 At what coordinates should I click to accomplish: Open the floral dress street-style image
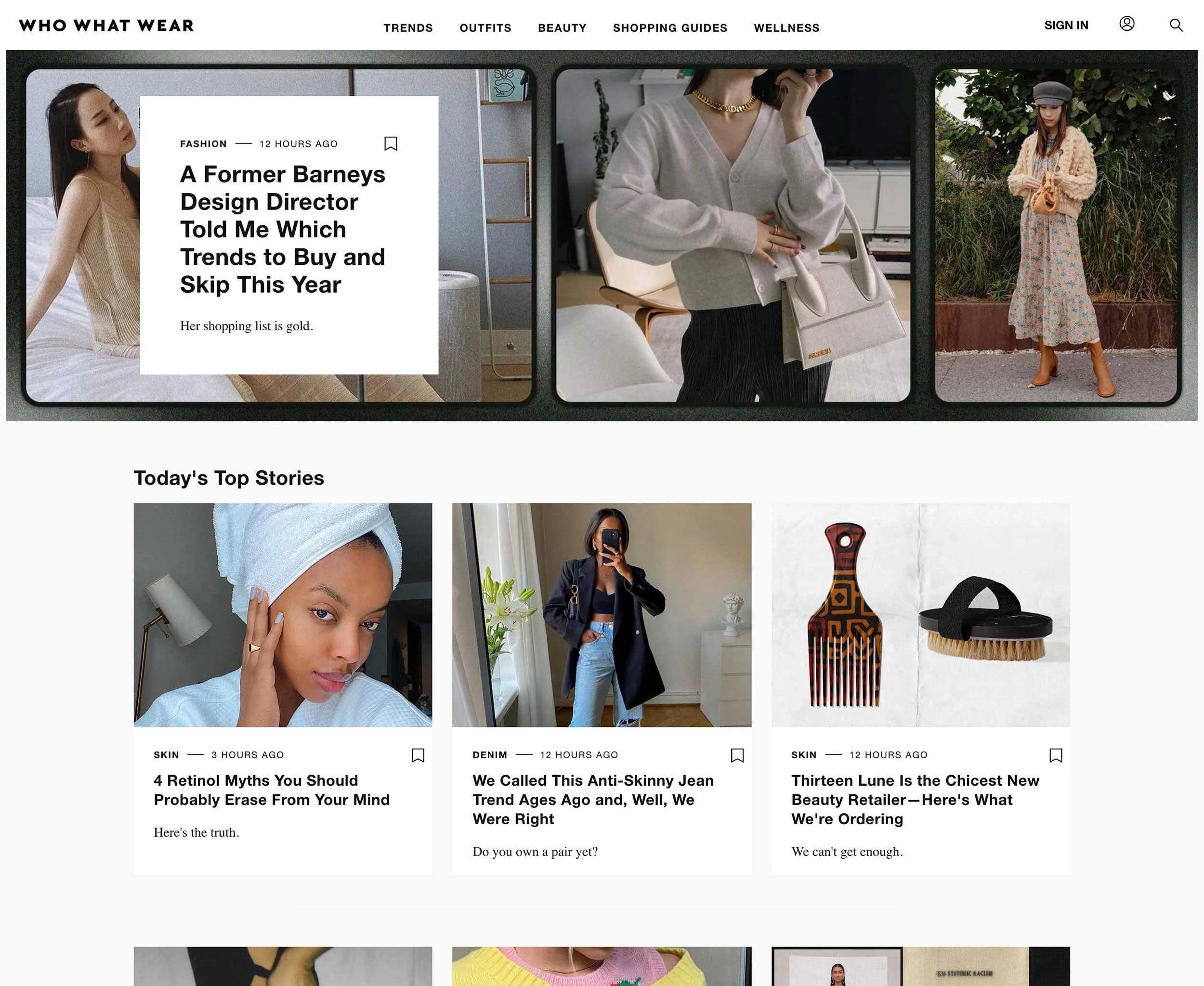1056,235
